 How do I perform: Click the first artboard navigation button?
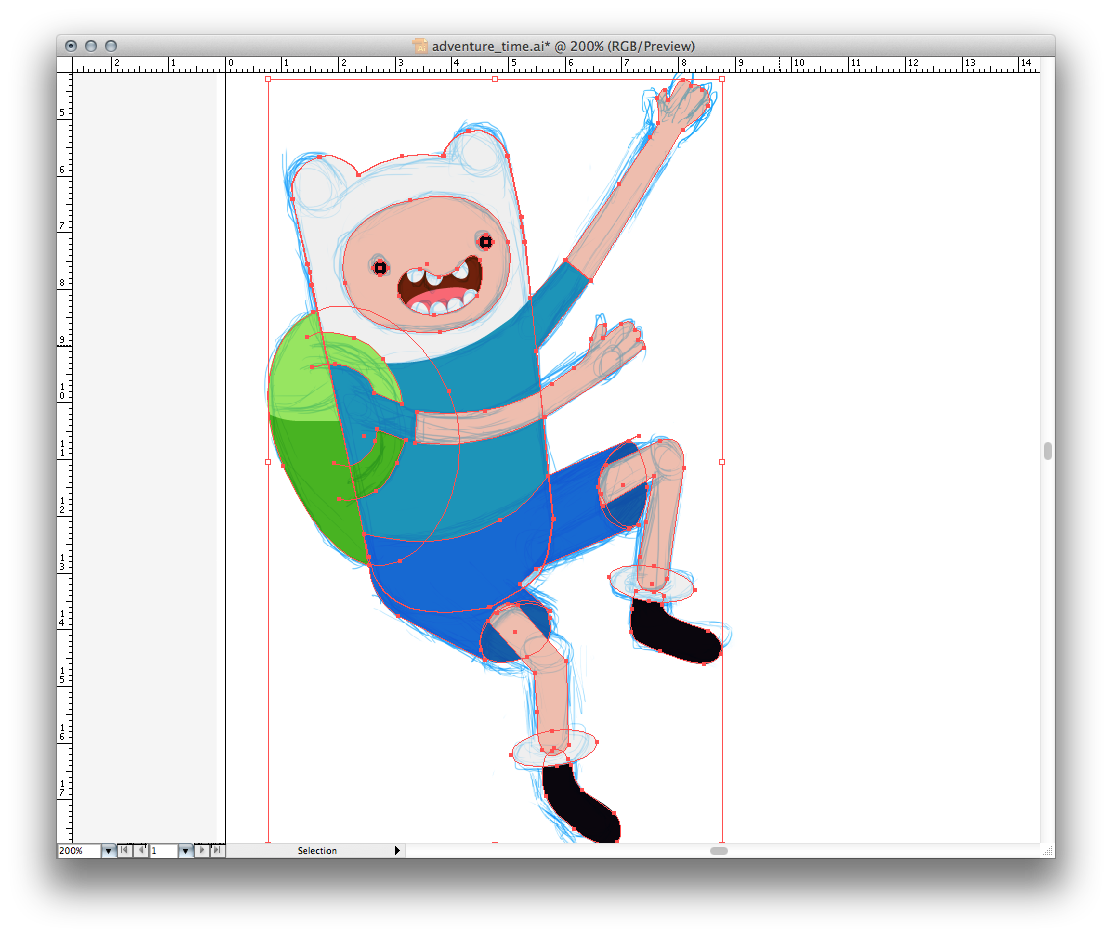pos(124,851)
